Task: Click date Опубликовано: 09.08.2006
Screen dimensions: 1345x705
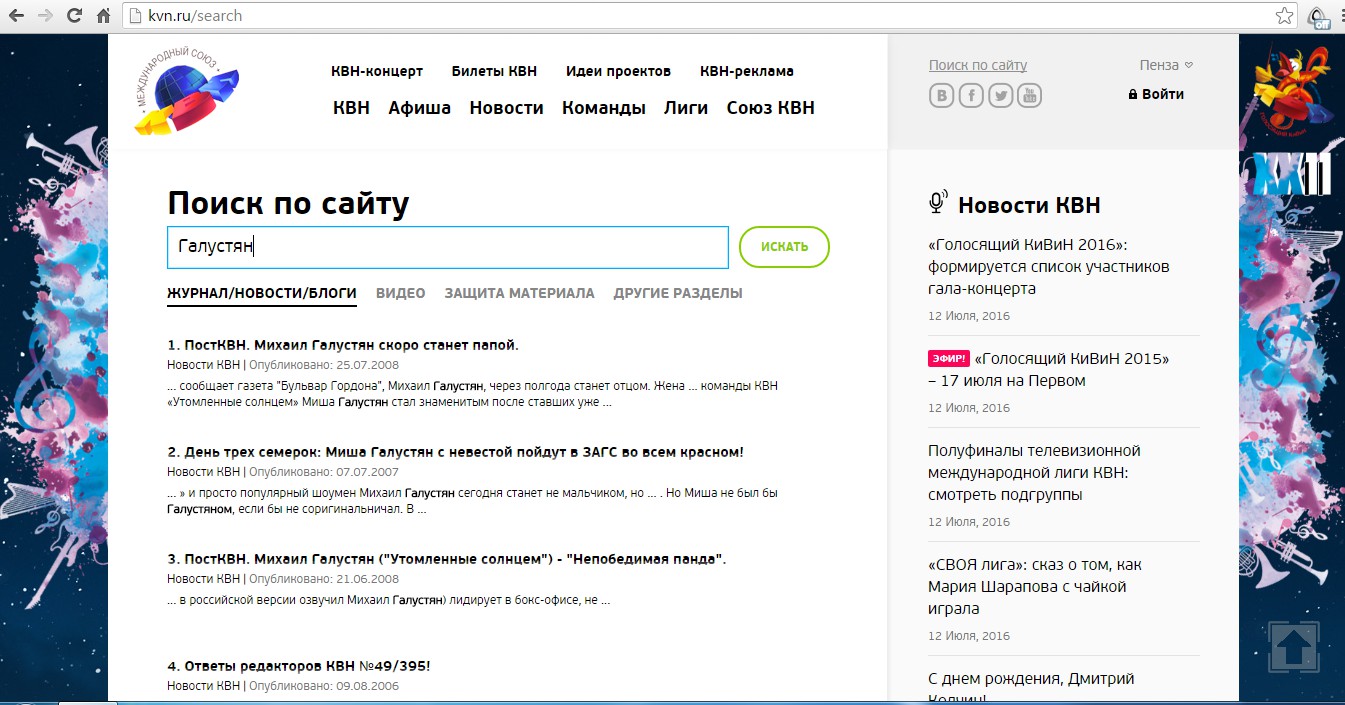Action: [324, 686]
